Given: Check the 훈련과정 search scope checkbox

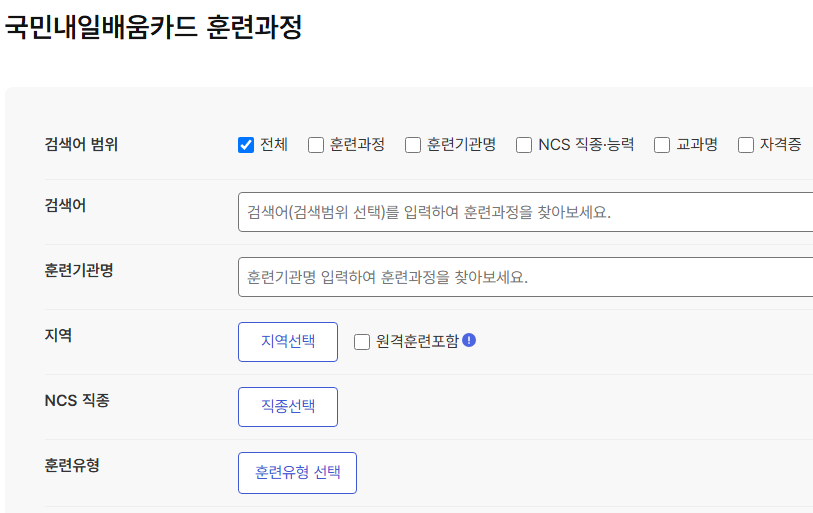Looking at the screenshot, I should pyautogui.click(x=316, y=145).
